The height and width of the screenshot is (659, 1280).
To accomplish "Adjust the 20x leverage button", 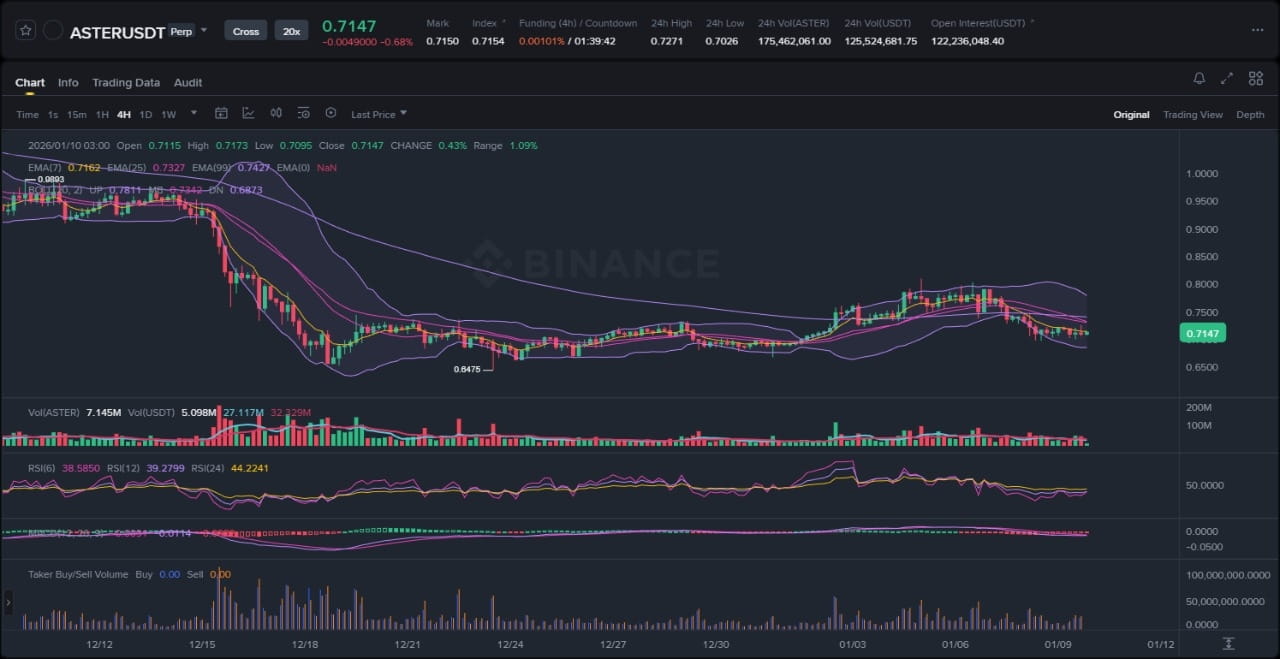I will [x=291, y=31].
